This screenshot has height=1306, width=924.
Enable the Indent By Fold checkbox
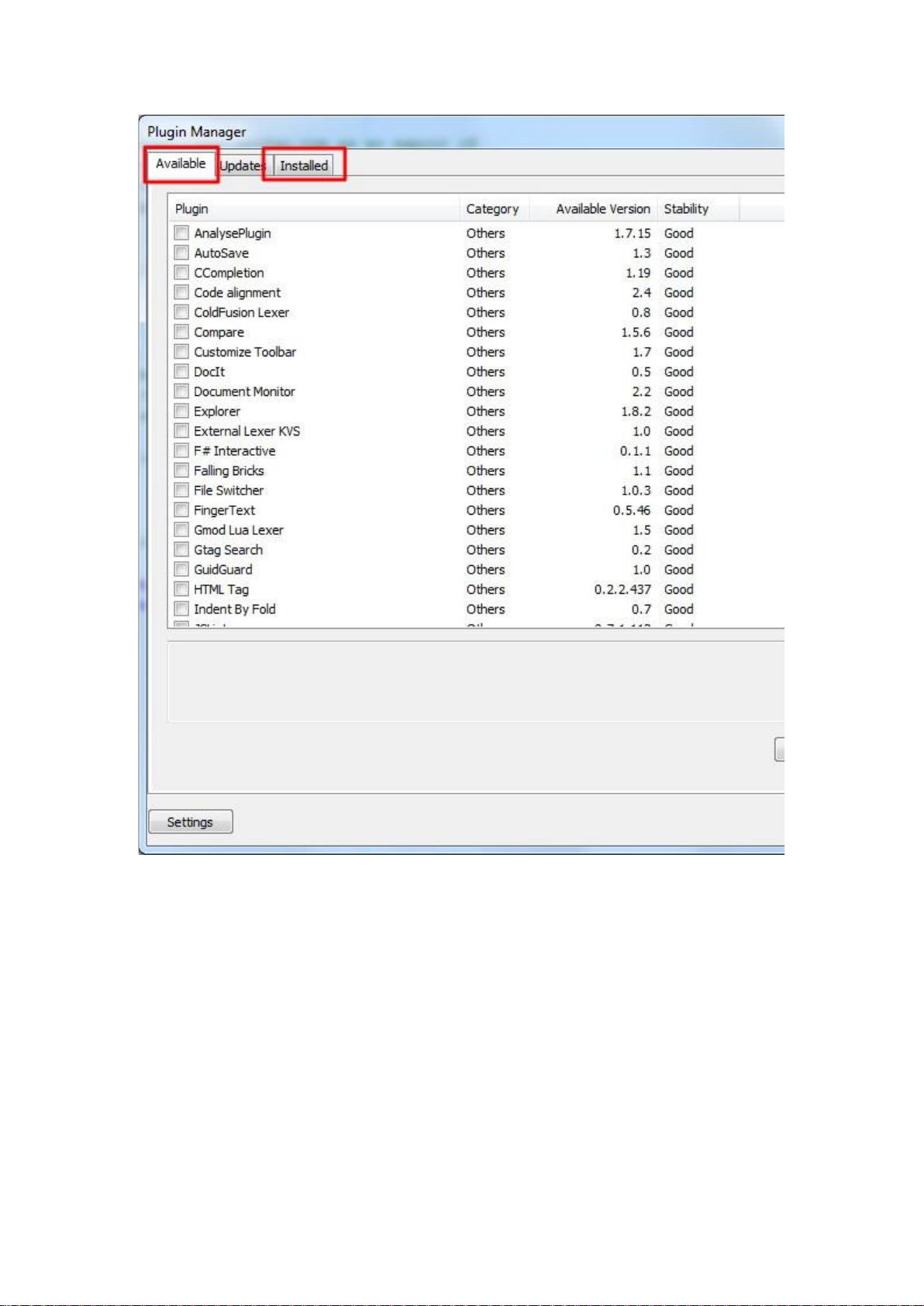coord(181,608)
